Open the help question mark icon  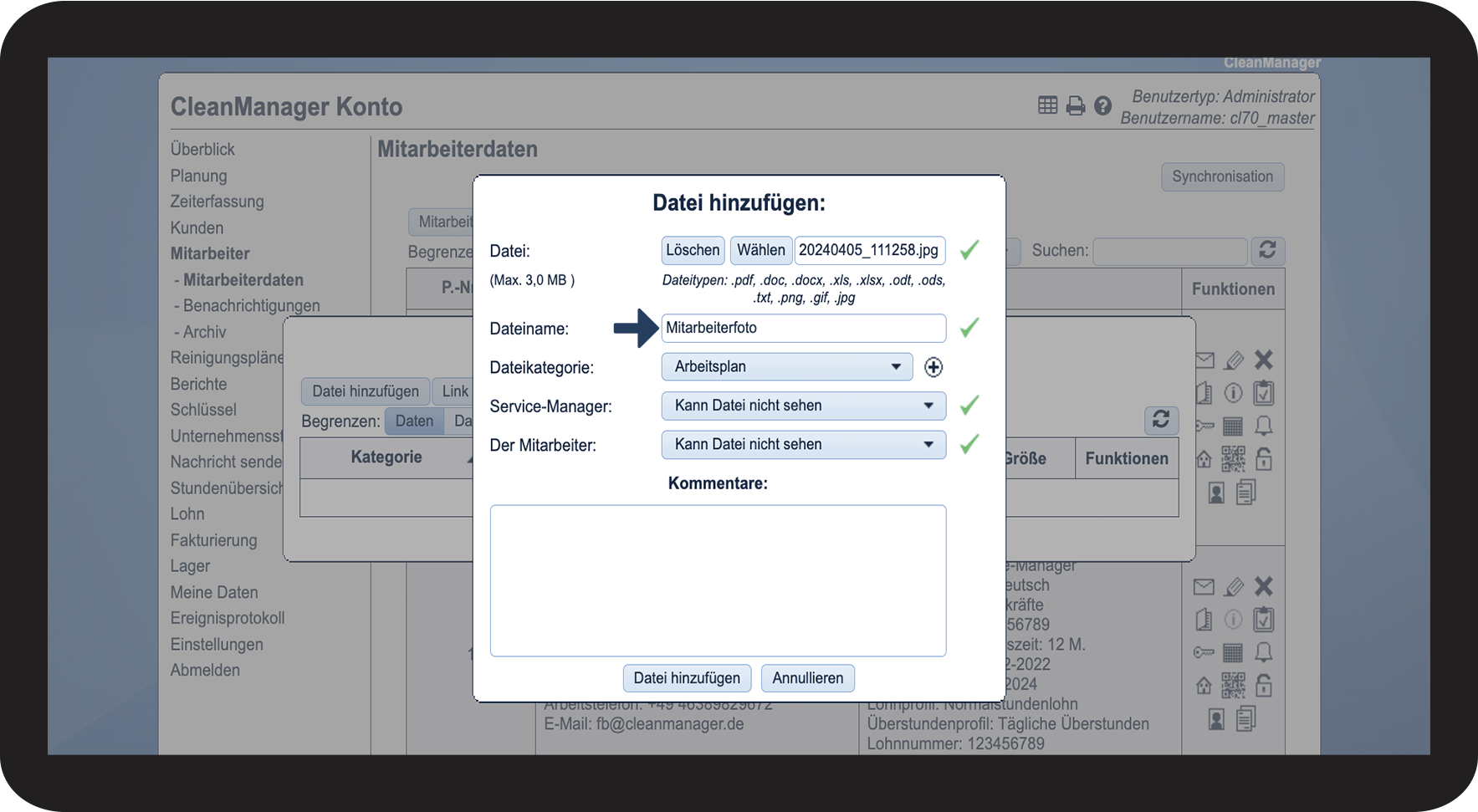coord(1102,106)
